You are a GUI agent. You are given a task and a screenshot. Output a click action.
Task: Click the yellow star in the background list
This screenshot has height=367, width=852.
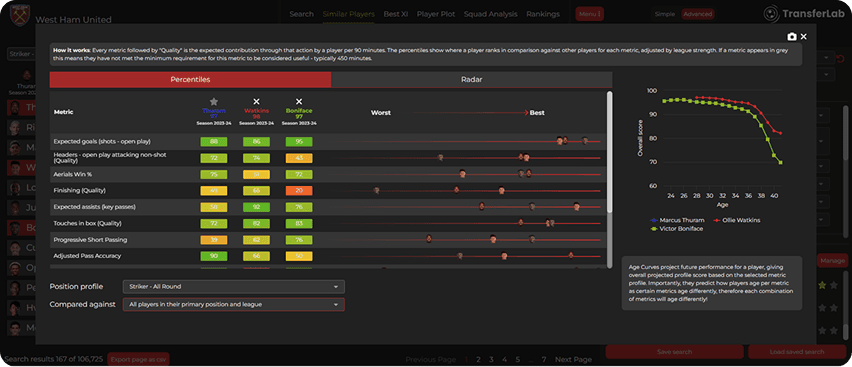(822, 285)
